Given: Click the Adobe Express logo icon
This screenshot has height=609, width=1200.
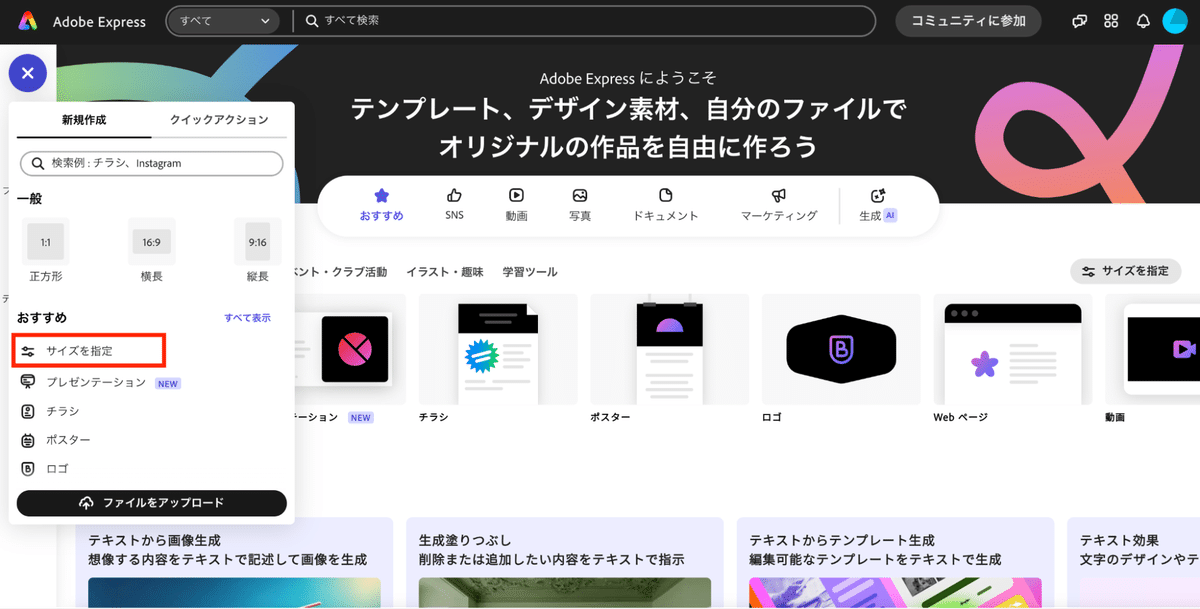Looking at the screenshot, I should tap(28, 21).
